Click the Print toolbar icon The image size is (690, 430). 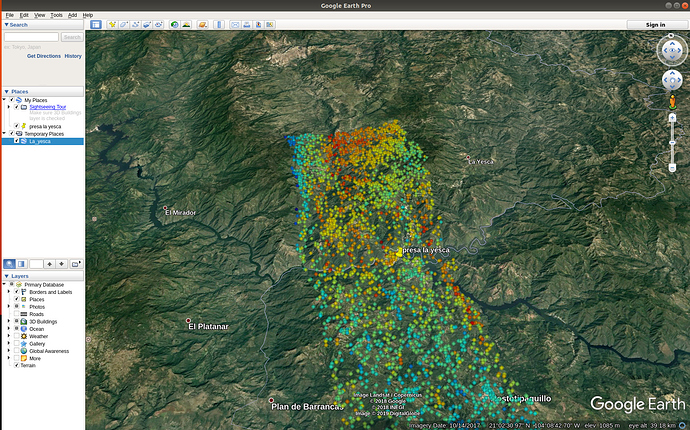(247, 25)
